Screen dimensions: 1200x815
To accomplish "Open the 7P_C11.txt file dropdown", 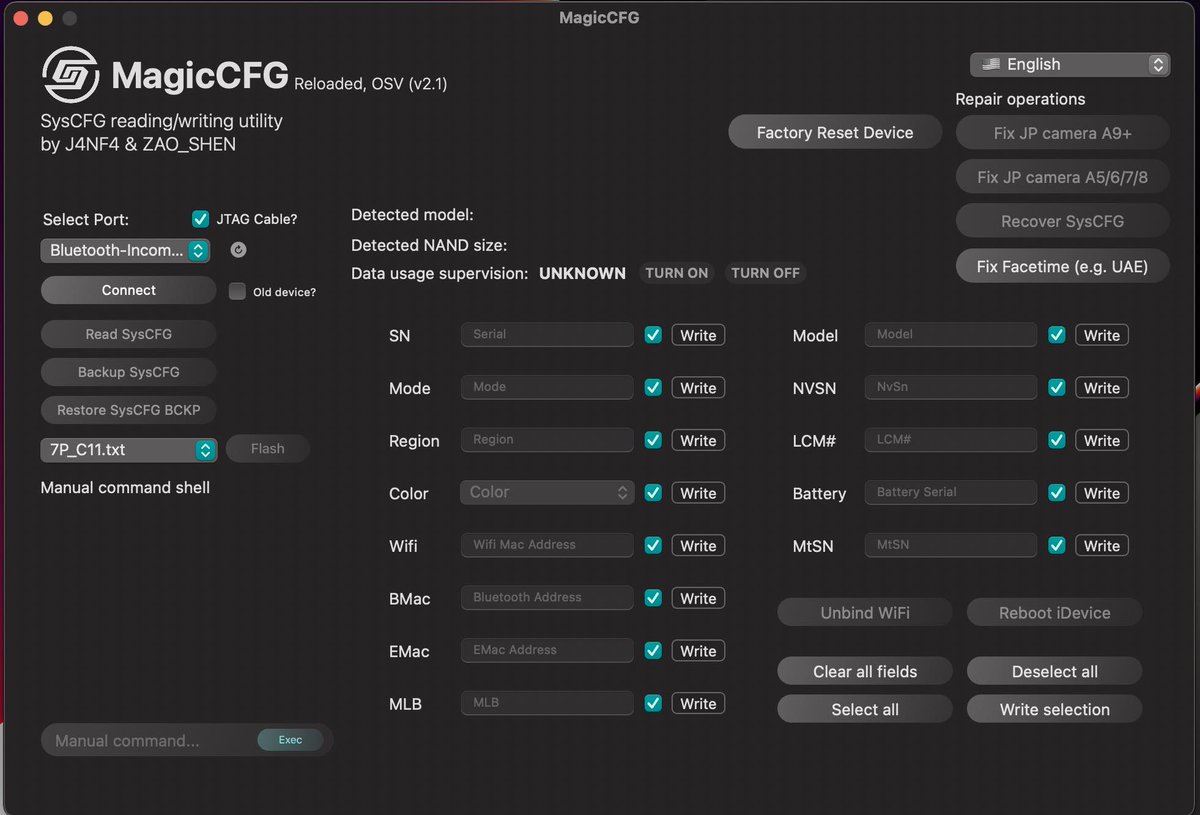I will (x=129, y=450).
